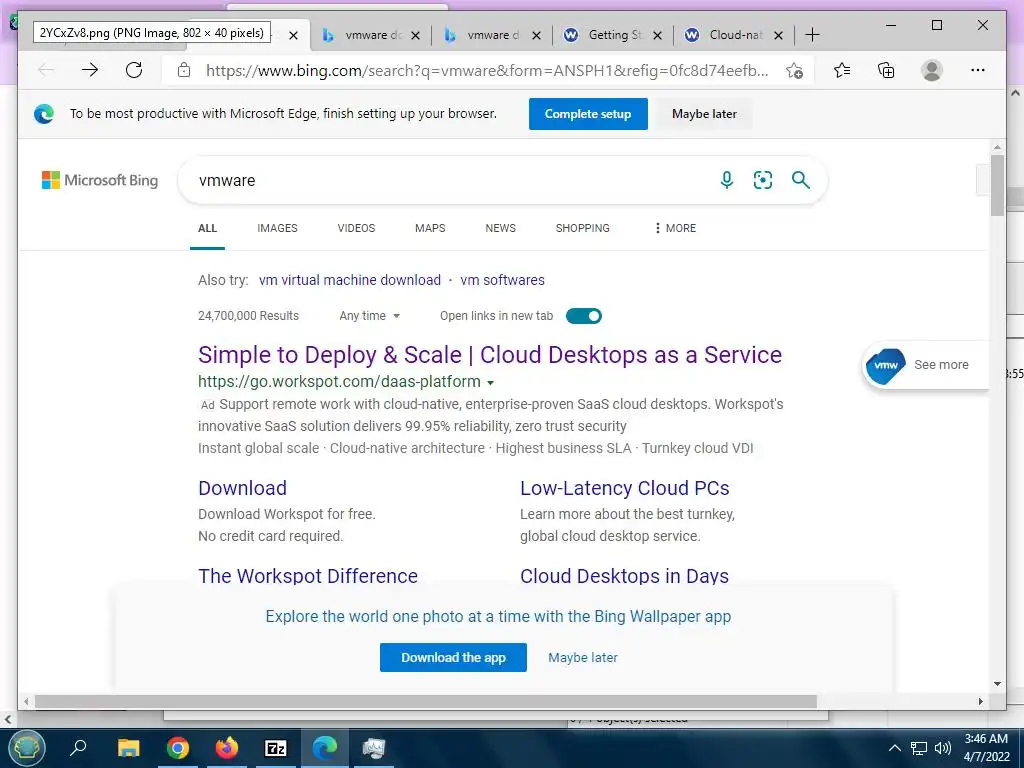Show hidden tray icons chevron
The width and height of the screenshot is (1024, 768).
(895, 748)
